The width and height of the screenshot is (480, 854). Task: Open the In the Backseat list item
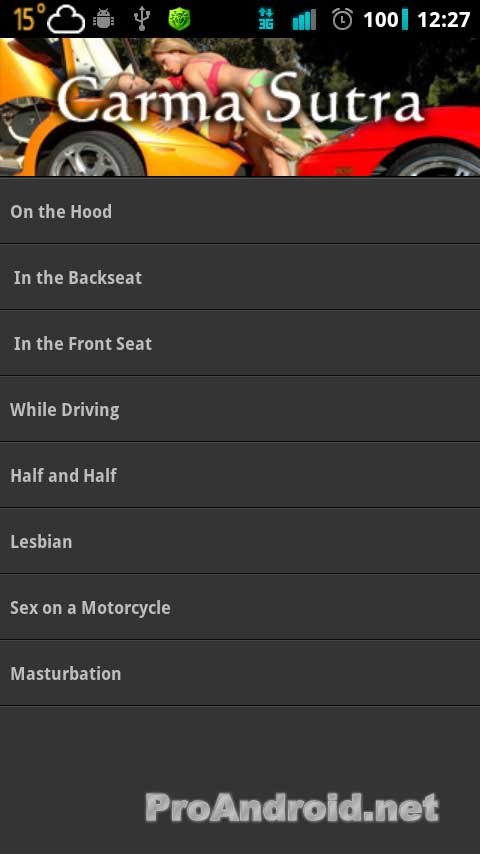pos(240,277)
